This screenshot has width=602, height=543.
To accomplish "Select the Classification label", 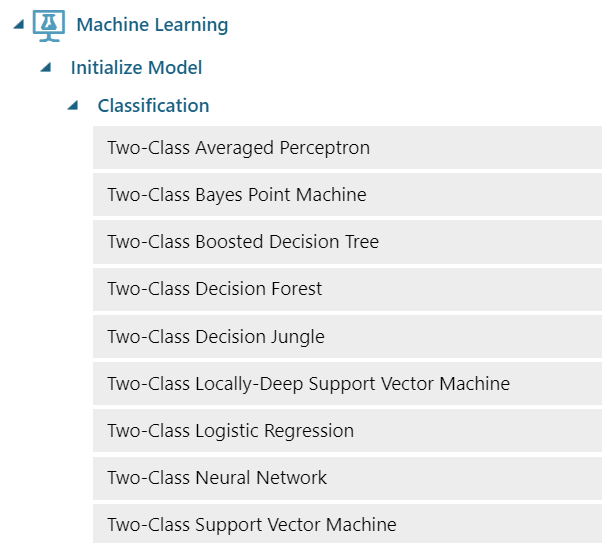I will 153,105.
